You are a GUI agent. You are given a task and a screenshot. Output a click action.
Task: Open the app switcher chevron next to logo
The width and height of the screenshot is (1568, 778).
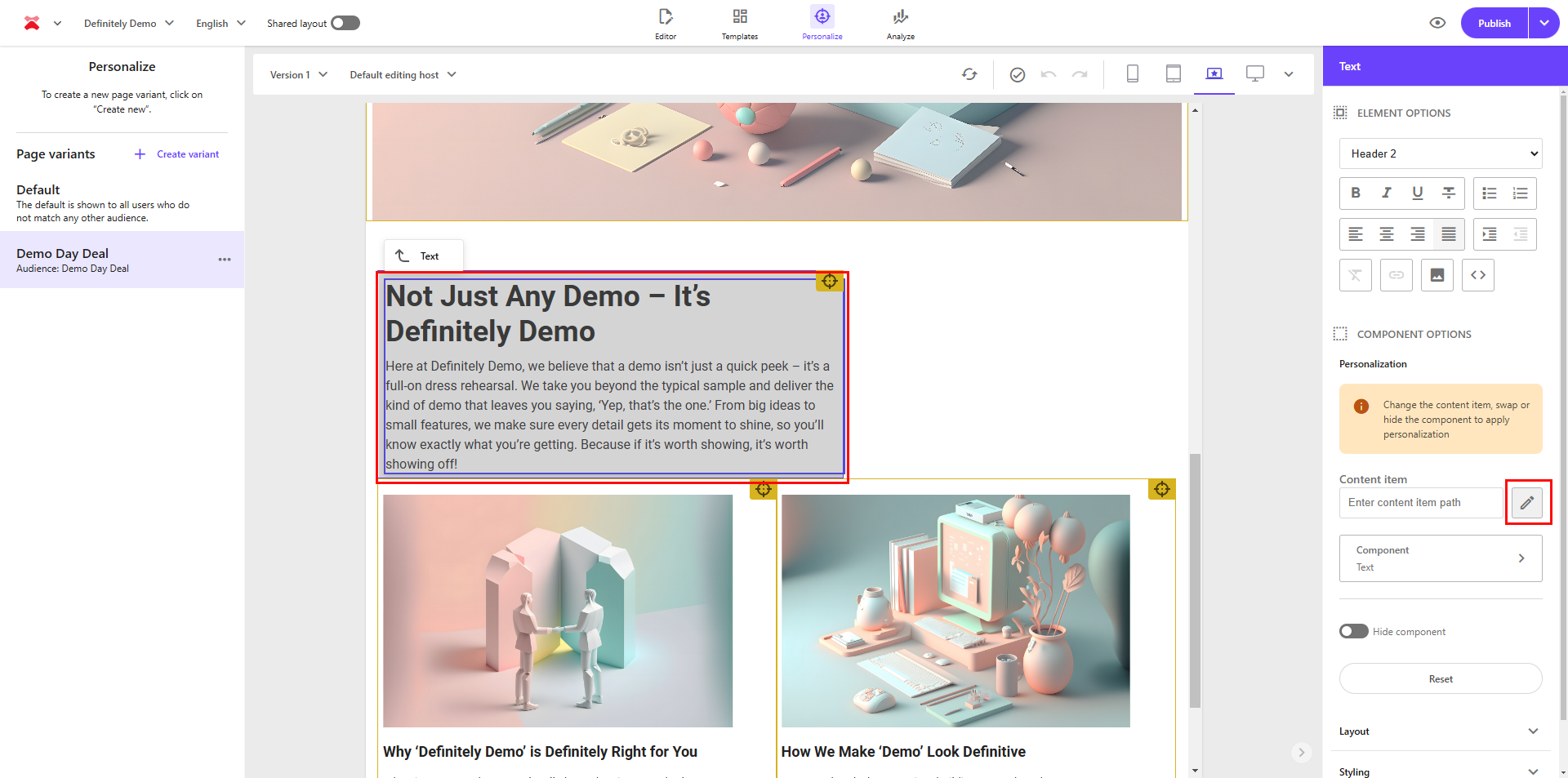(x=57, y=23)
